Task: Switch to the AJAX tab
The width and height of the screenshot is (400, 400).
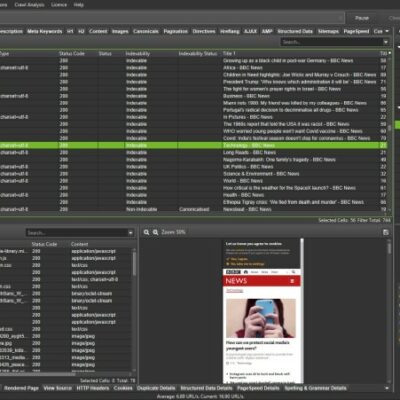Action: 250,31
